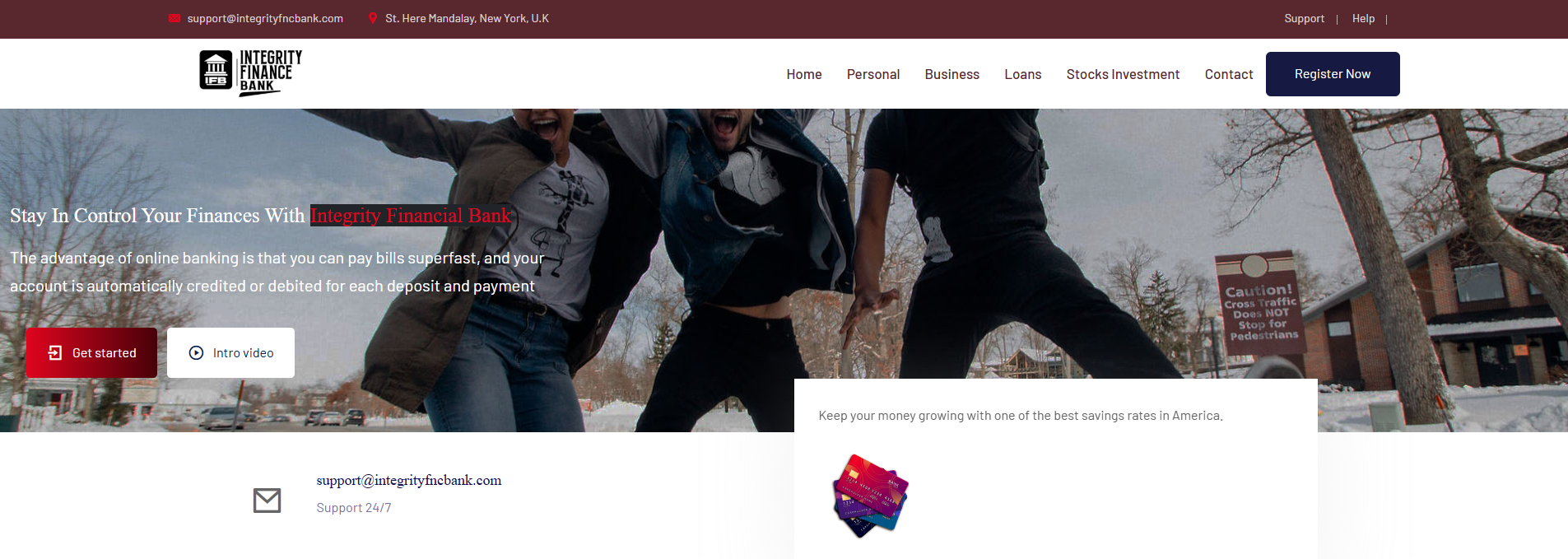Click the play icon on Intro video
The image size is (1568, 559).
point(196,353)
